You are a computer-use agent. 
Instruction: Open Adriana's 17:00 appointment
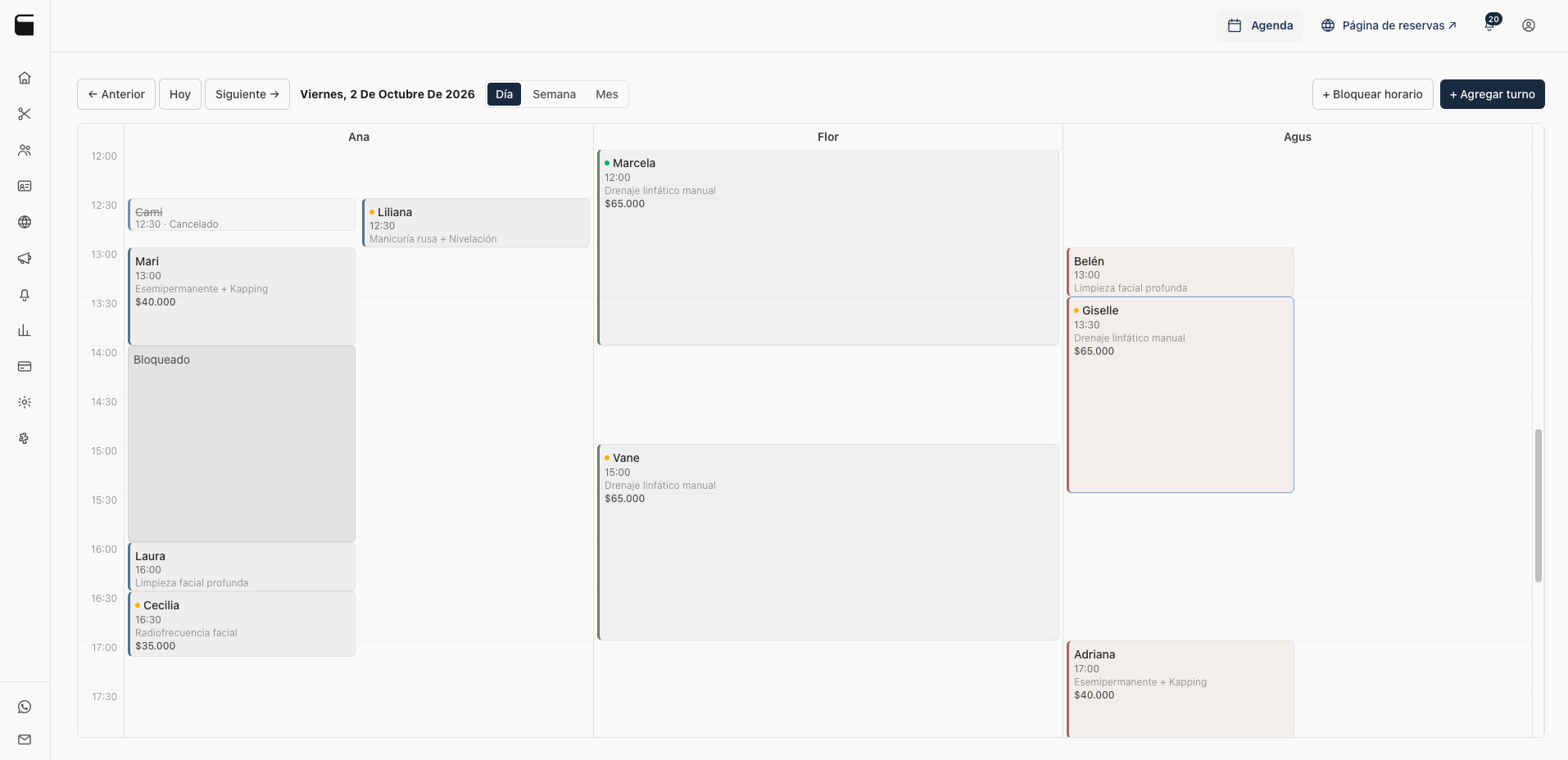(x=1181, y=689)
